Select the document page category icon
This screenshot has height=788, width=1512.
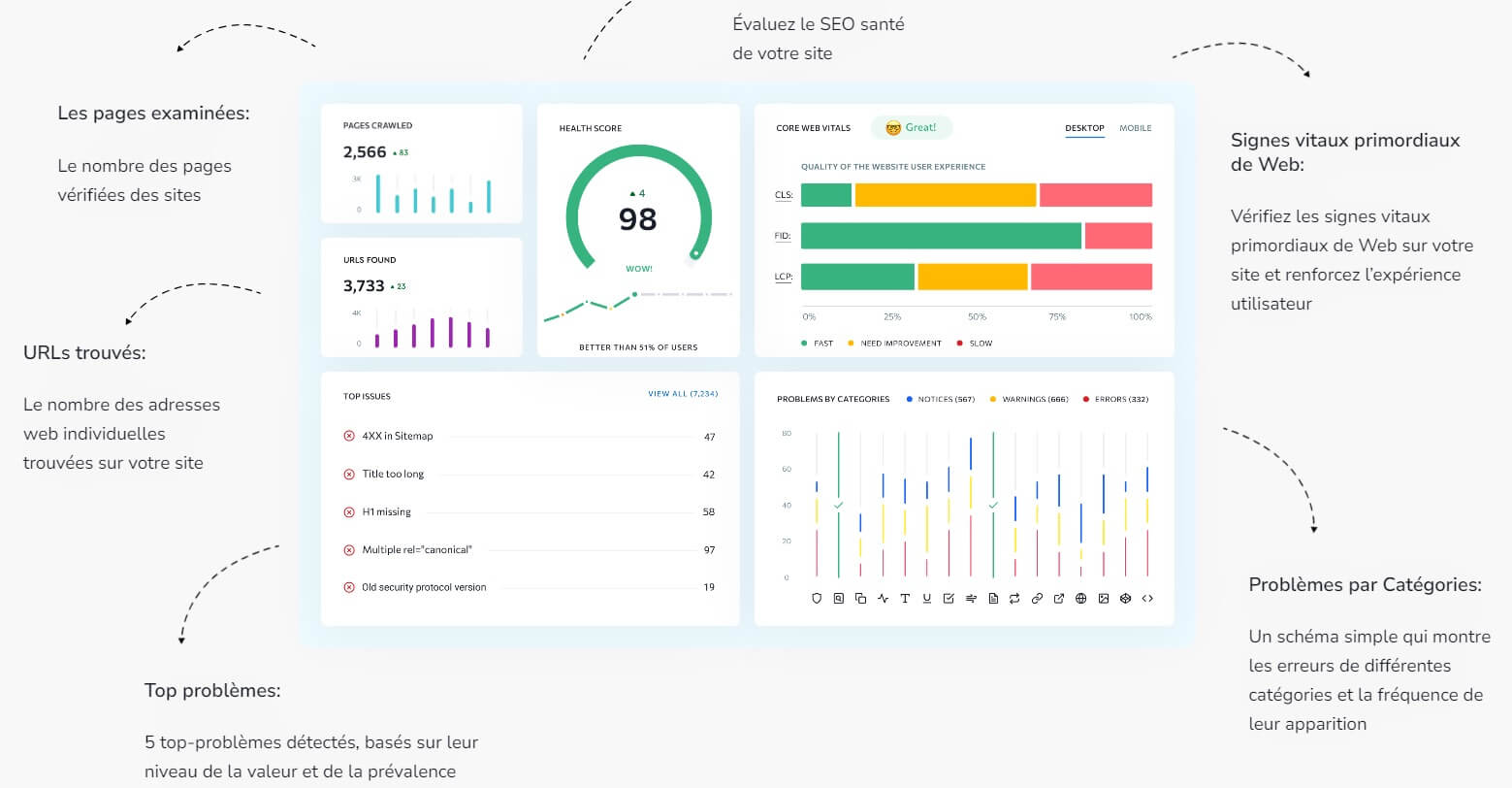[x=993, y=599]
